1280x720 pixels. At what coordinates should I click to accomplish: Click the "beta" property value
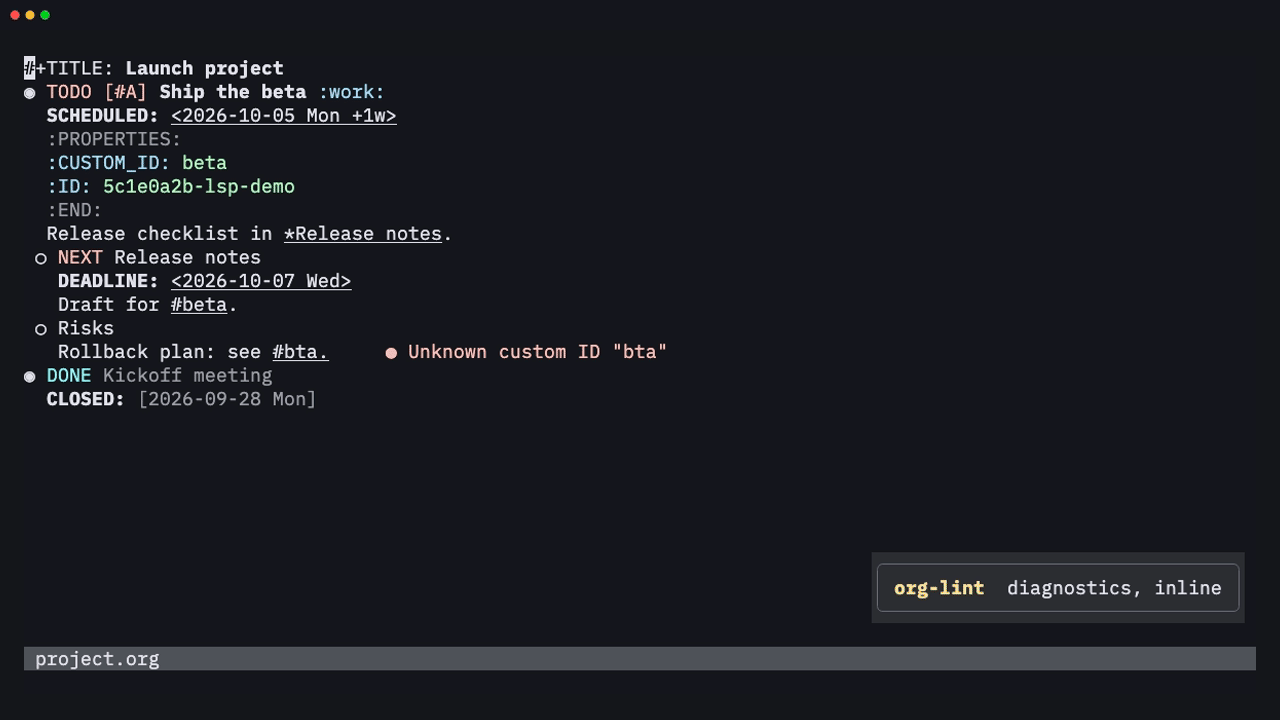coord(205,163)
